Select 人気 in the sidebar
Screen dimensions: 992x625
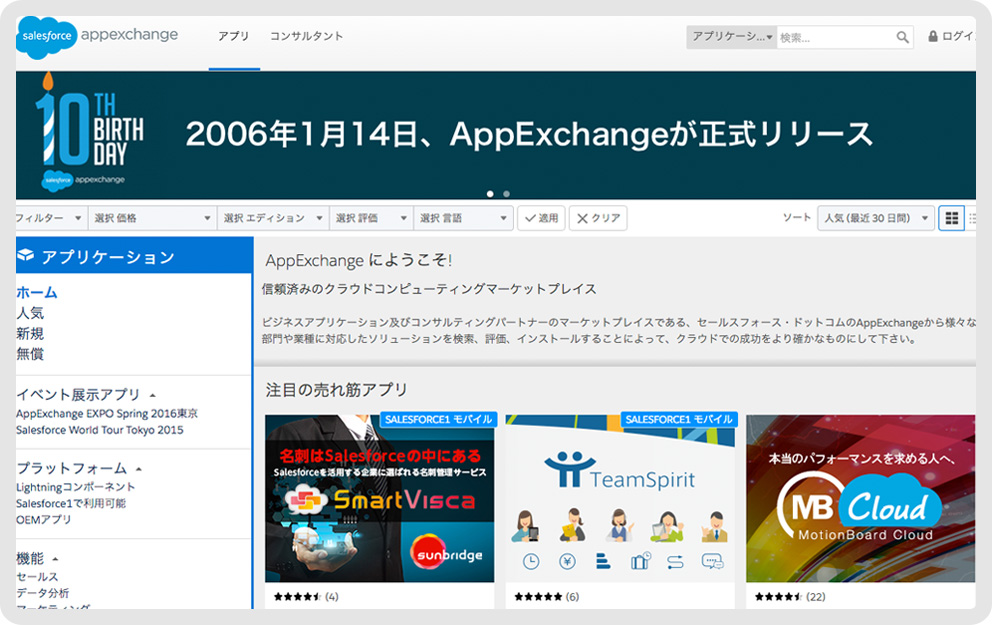point(30,313)
